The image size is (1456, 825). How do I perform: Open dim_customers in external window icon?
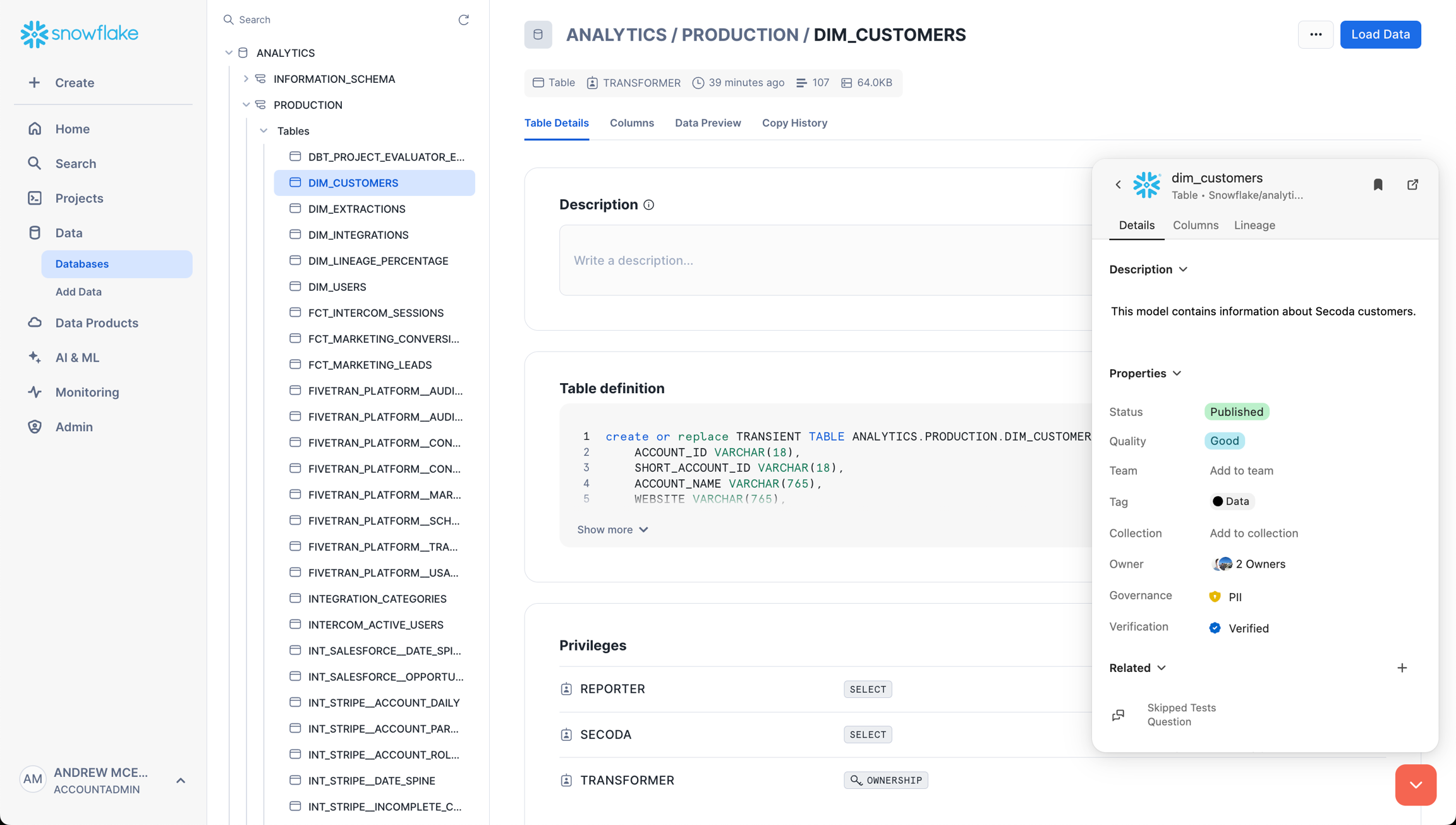coord(1412,185)
